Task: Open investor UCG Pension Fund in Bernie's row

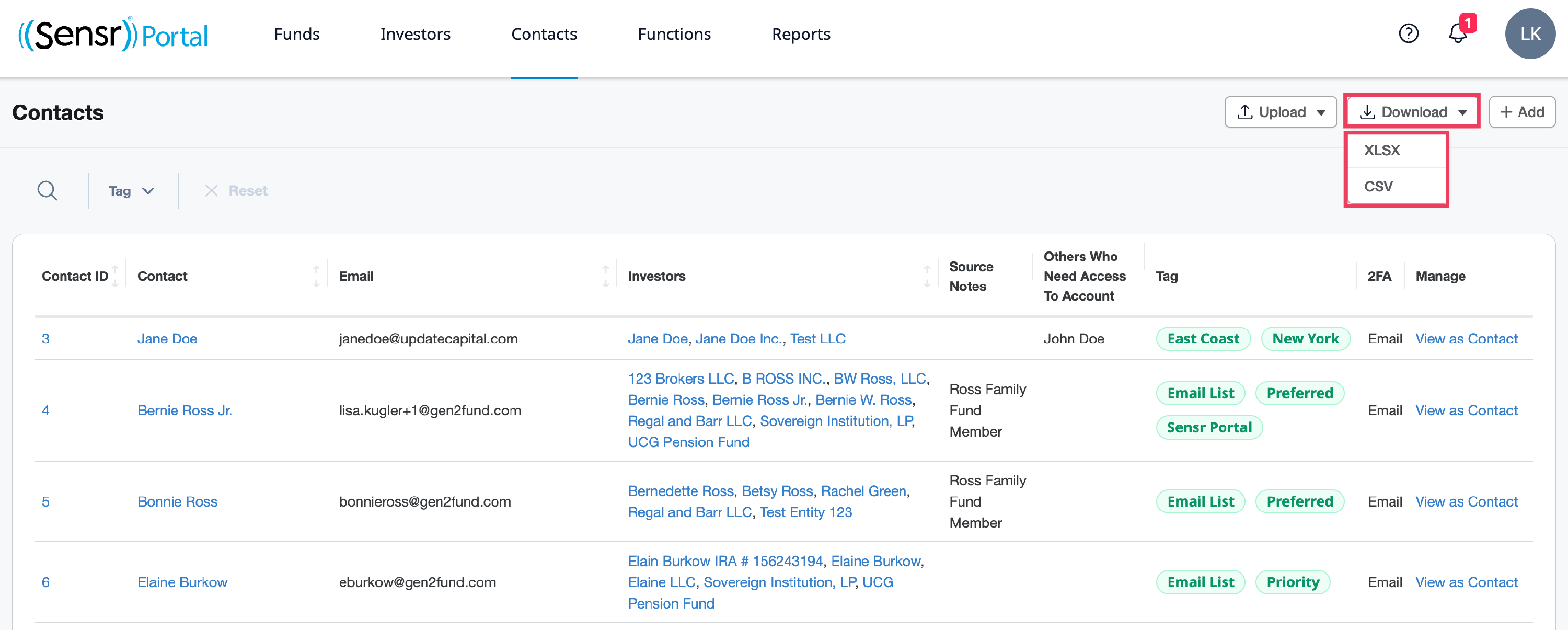Action: pyautogui.click(x=688, y=442)
